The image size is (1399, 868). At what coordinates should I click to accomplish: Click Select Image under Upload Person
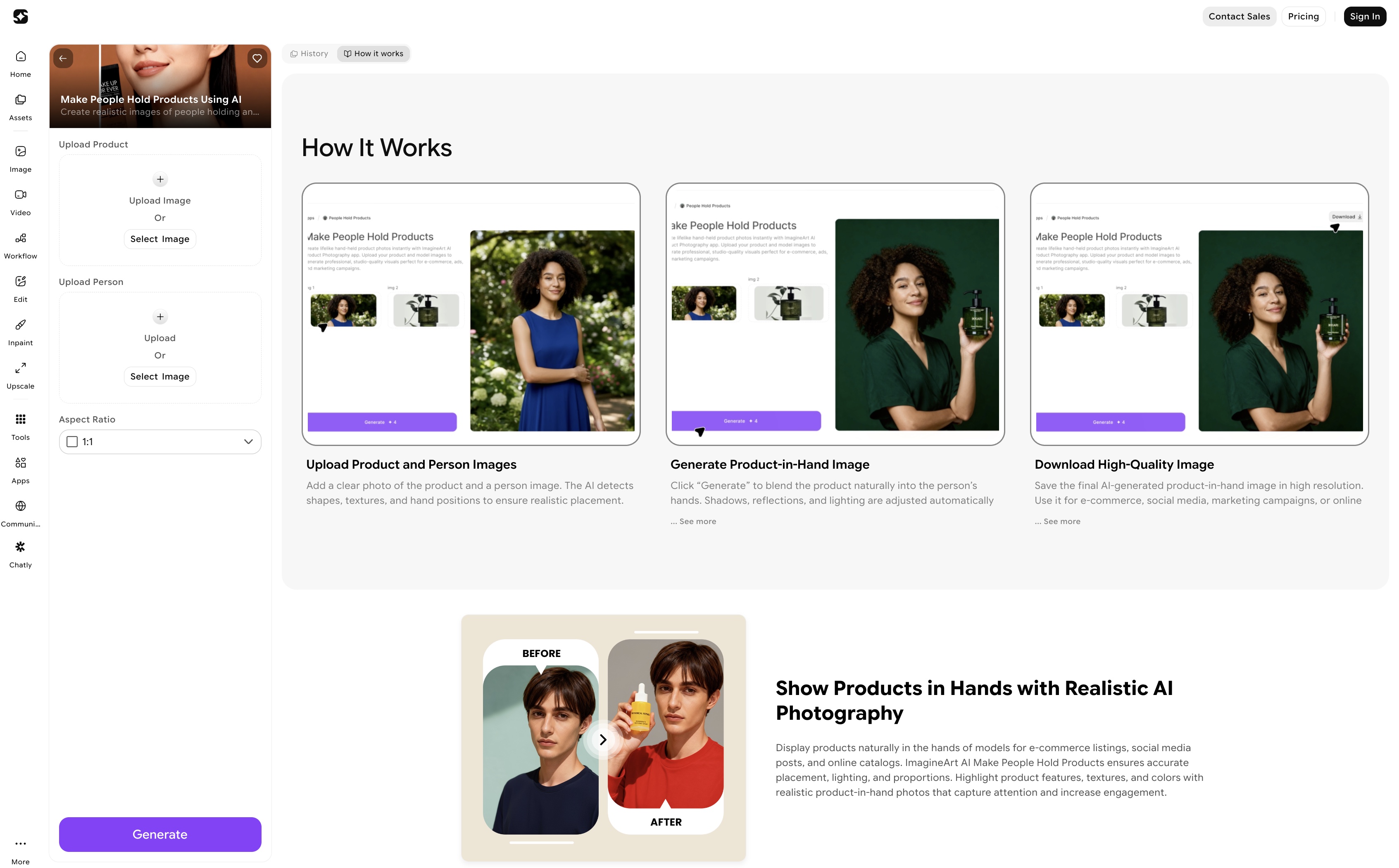click(x=159, y=377)
